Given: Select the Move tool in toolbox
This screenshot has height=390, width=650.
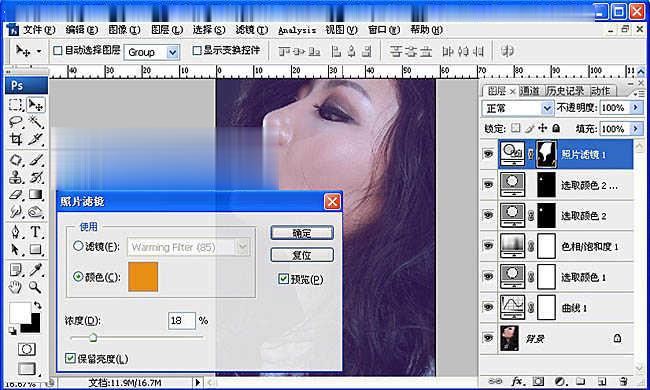Looking at the screenshot, I should coord(36,105).
